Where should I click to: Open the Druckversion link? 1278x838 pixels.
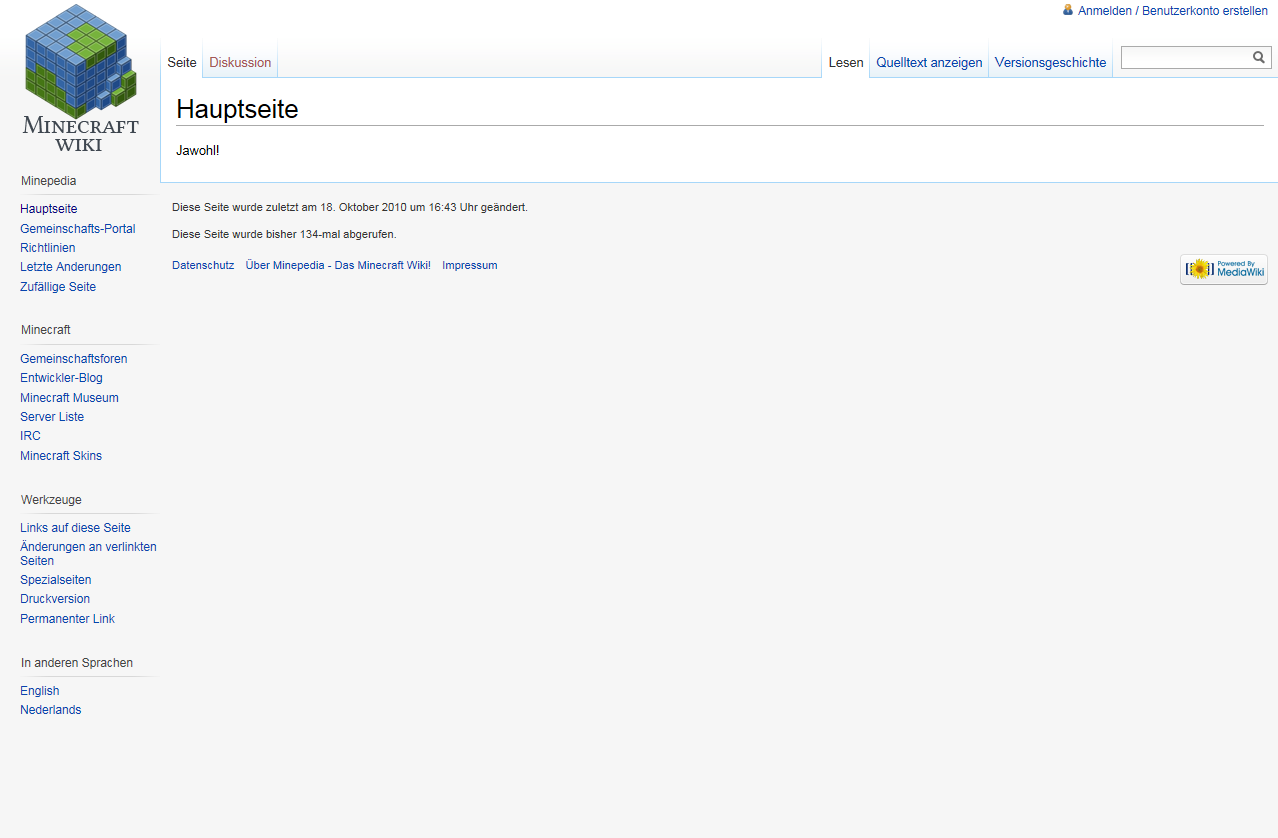point(55,599)
